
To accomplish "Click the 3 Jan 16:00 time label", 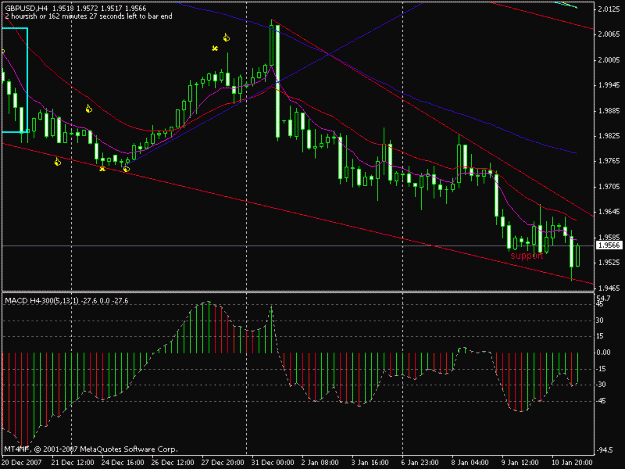I will click(370, 462).
